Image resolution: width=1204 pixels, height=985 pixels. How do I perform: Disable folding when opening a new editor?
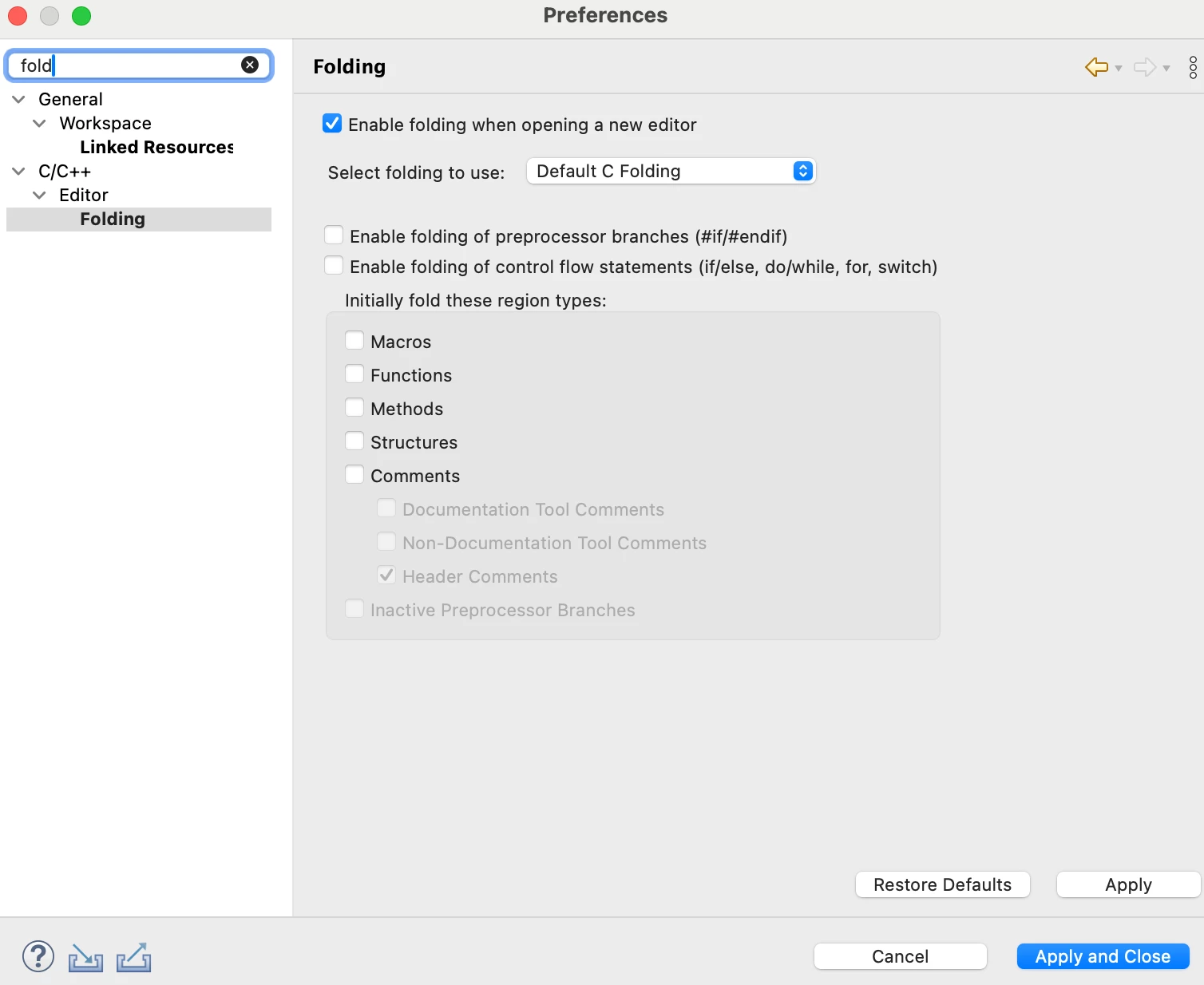(x=332, y=124)
